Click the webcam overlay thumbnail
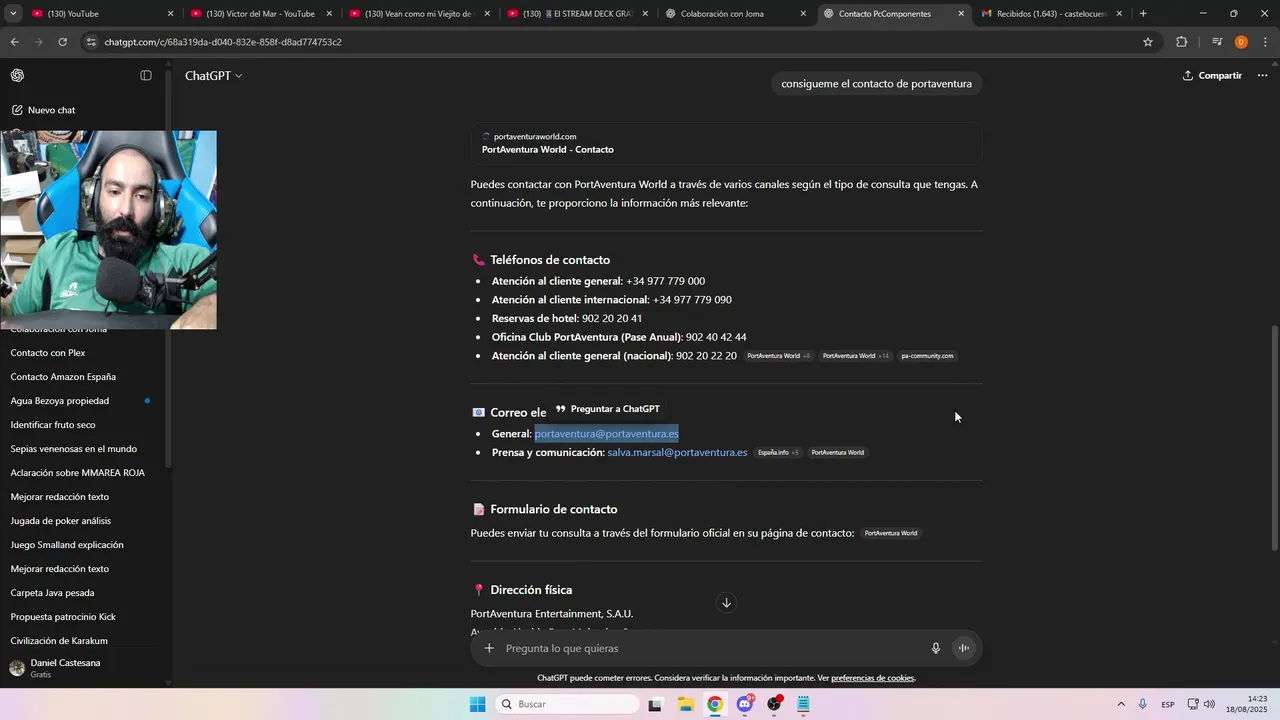The width and height of the screenshot is (1280, 720). pyautogui.click(x=108, y=230)
